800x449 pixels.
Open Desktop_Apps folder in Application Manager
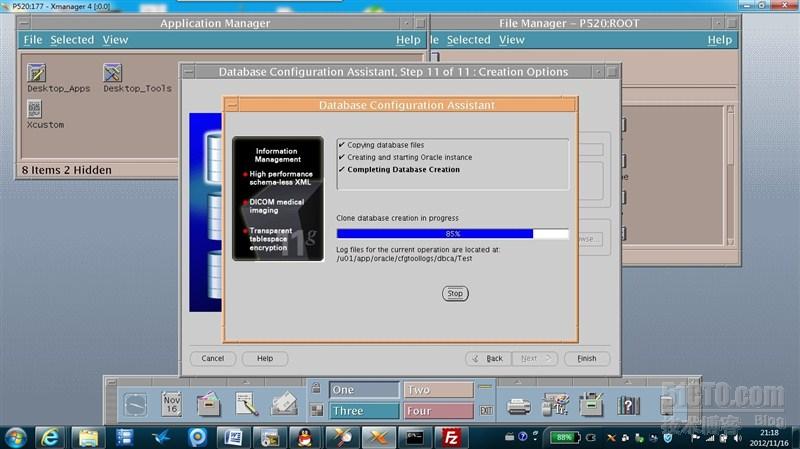[x=37, y=73]
